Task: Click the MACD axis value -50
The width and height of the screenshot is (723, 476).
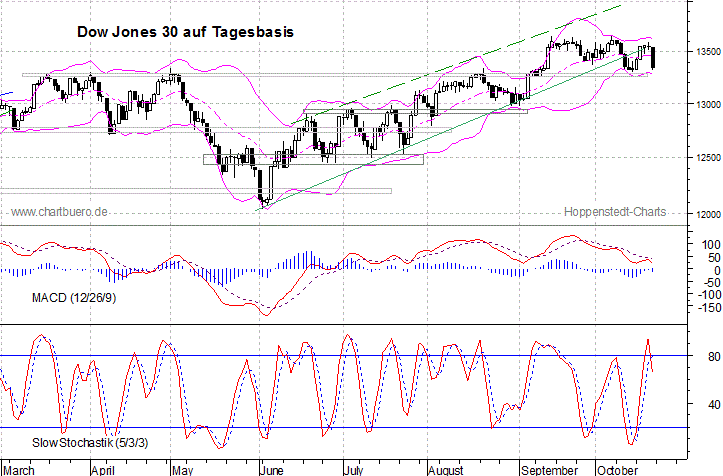Action: [x=712, y=282]
